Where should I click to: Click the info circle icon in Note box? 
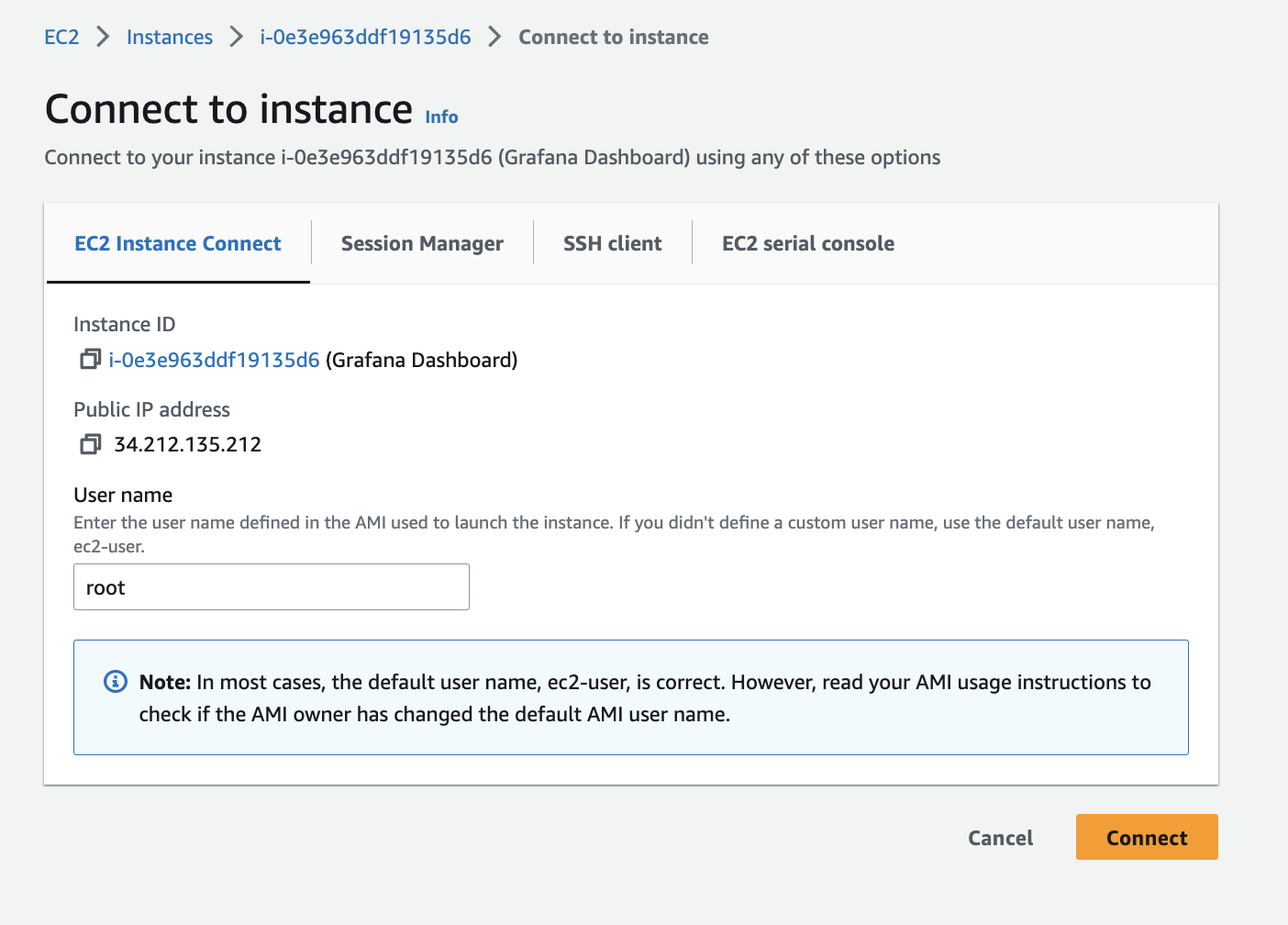click(x=116, y=682)
